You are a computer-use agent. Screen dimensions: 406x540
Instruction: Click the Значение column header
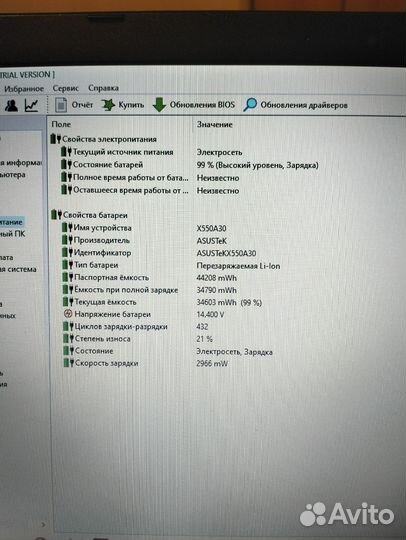tap(215, 125)
